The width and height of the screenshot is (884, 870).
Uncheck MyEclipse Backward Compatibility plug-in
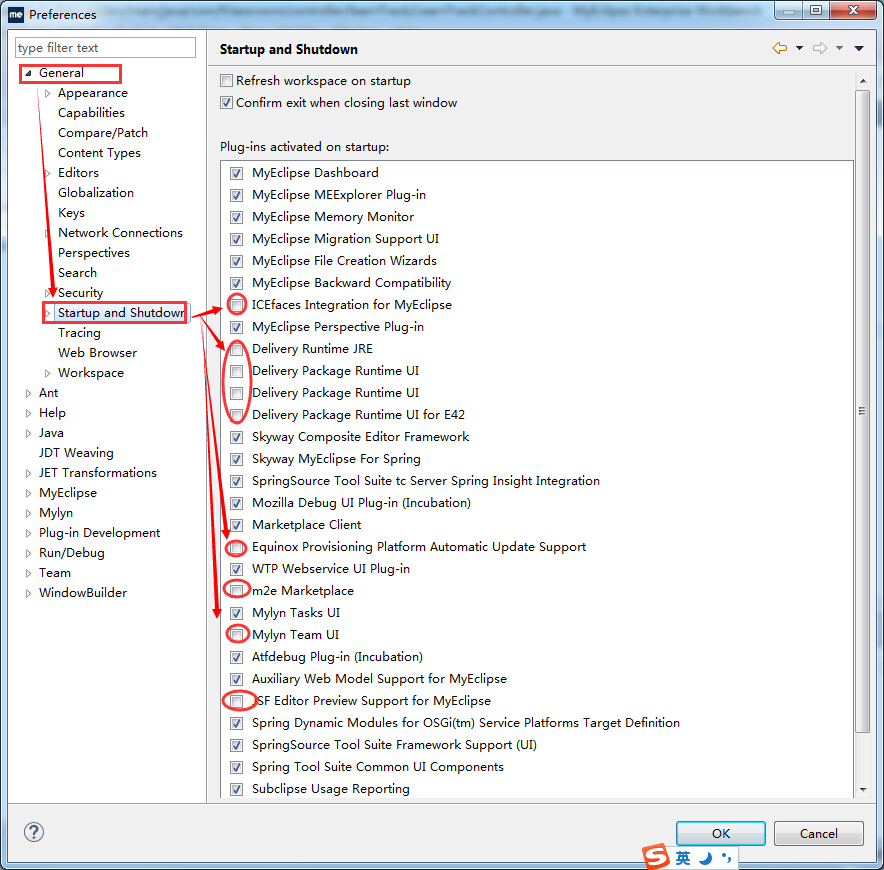pos(237,283)
